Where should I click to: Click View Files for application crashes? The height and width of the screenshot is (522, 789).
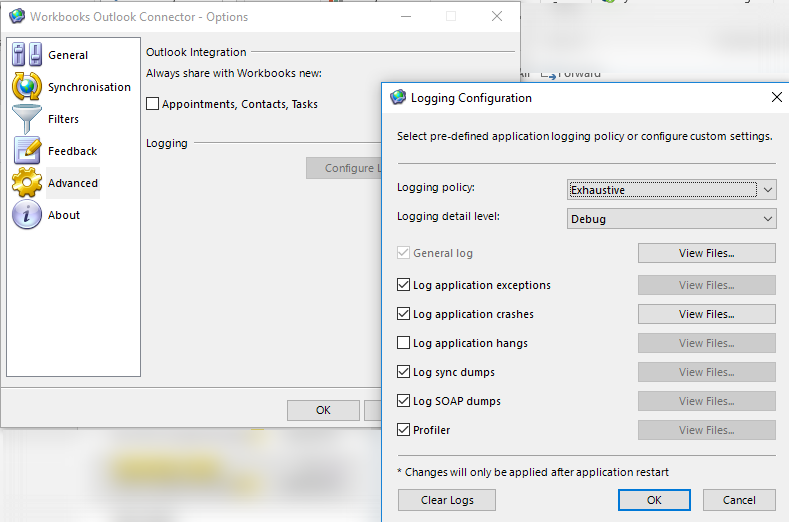[706, 314]
